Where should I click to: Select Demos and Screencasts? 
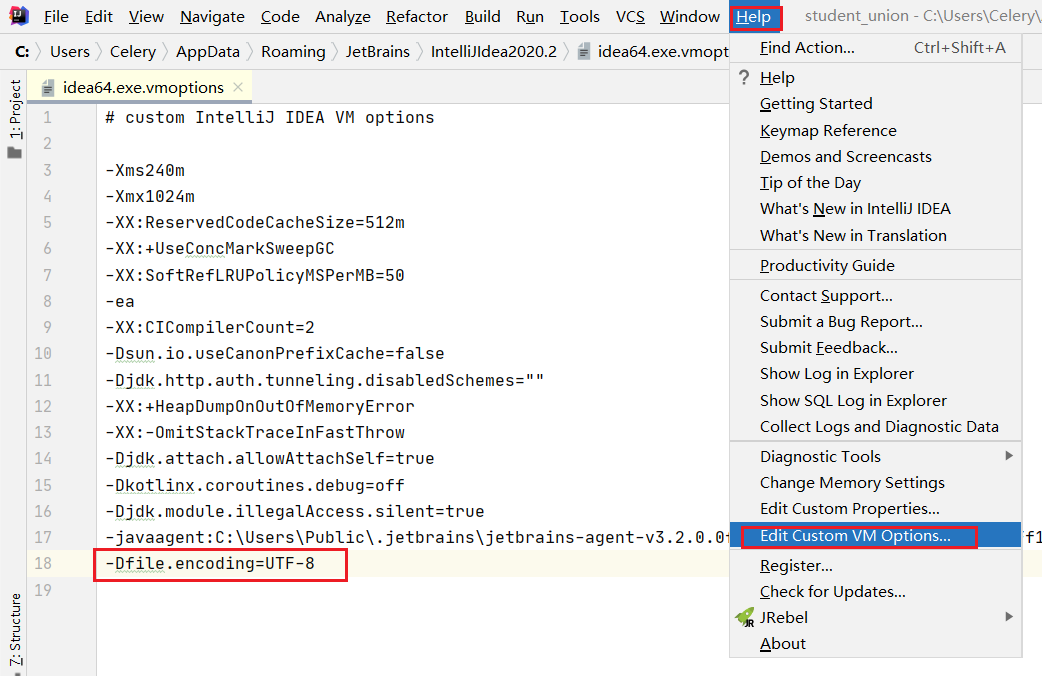(875, 157)
